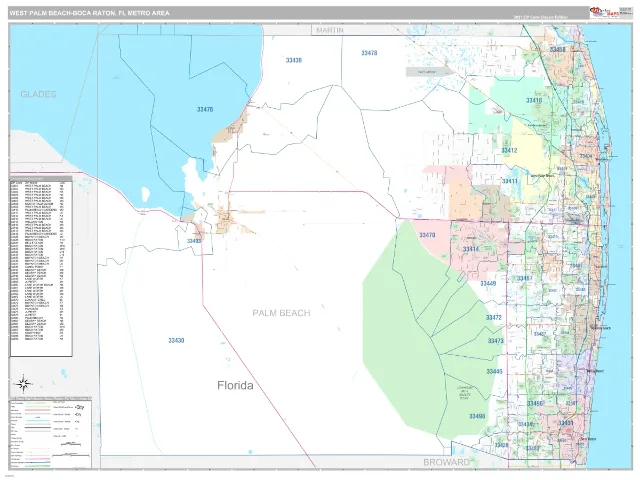Select ZIP code 33412 label

coord(509,150)
